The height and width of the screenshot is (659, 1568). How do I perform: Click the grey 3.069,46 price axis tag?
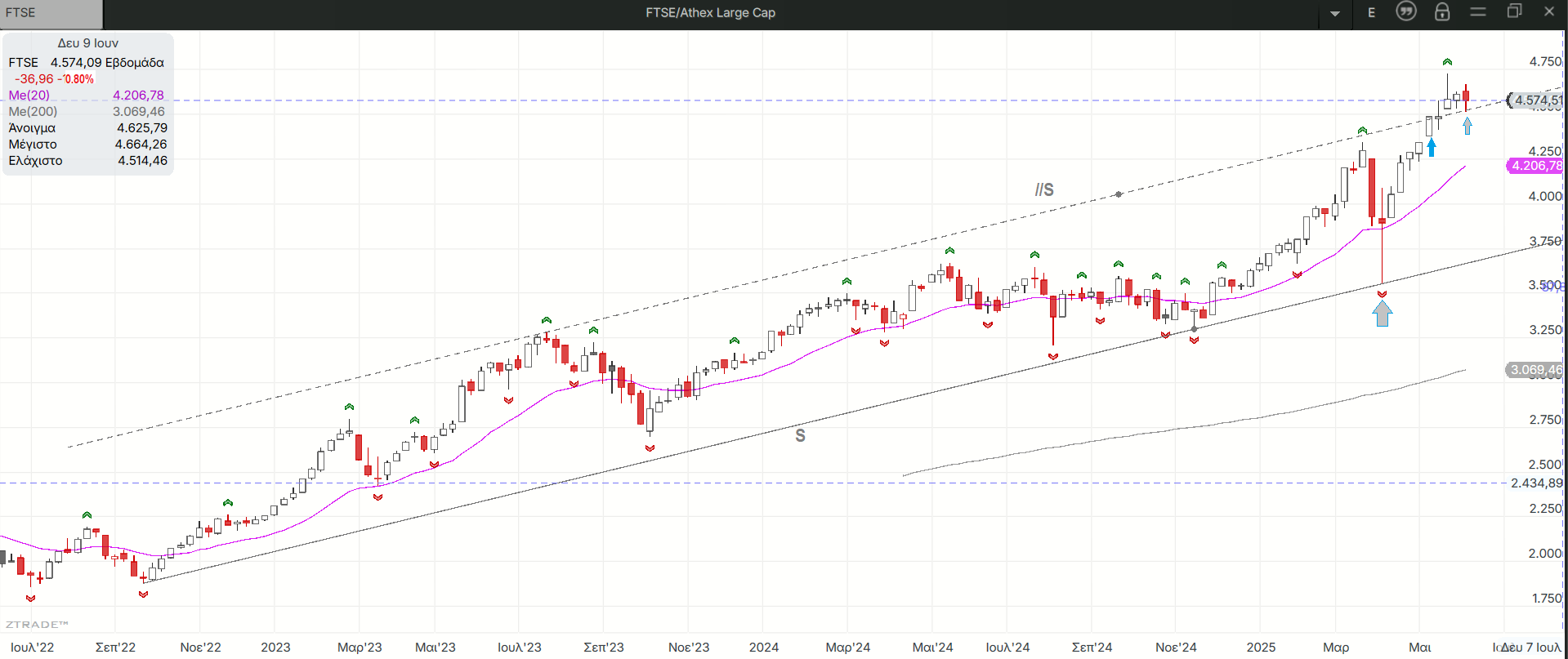(1535, 370)
